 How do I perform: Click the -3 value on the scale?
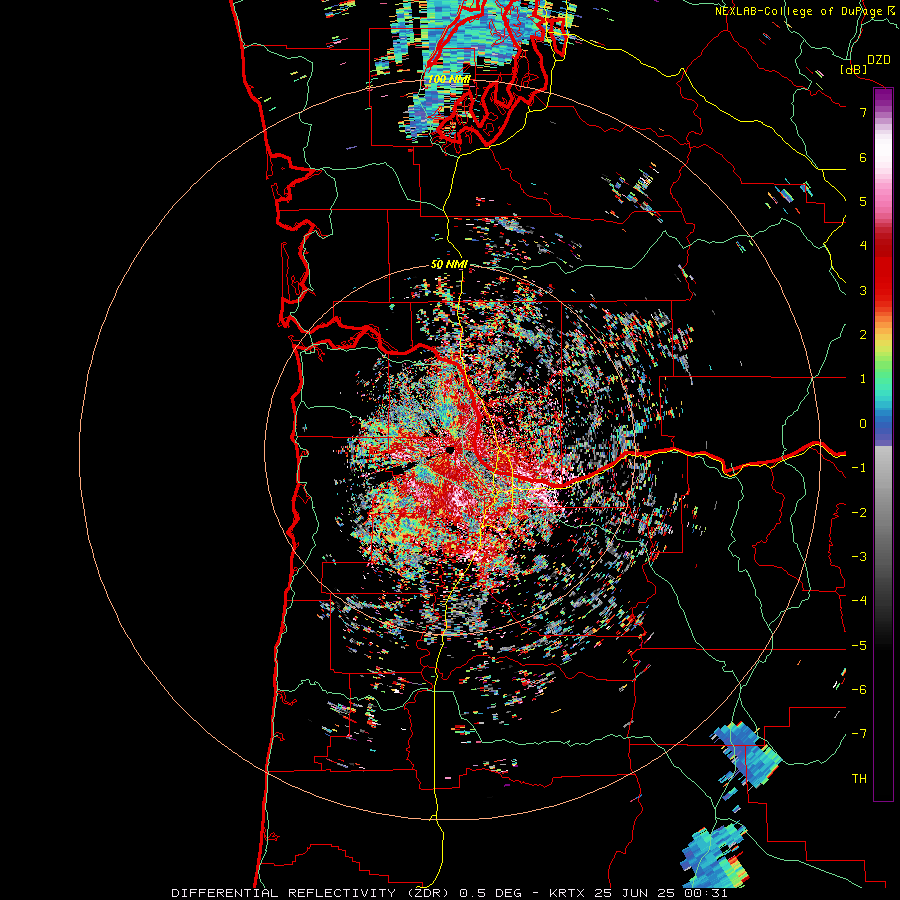click(859, 557)
